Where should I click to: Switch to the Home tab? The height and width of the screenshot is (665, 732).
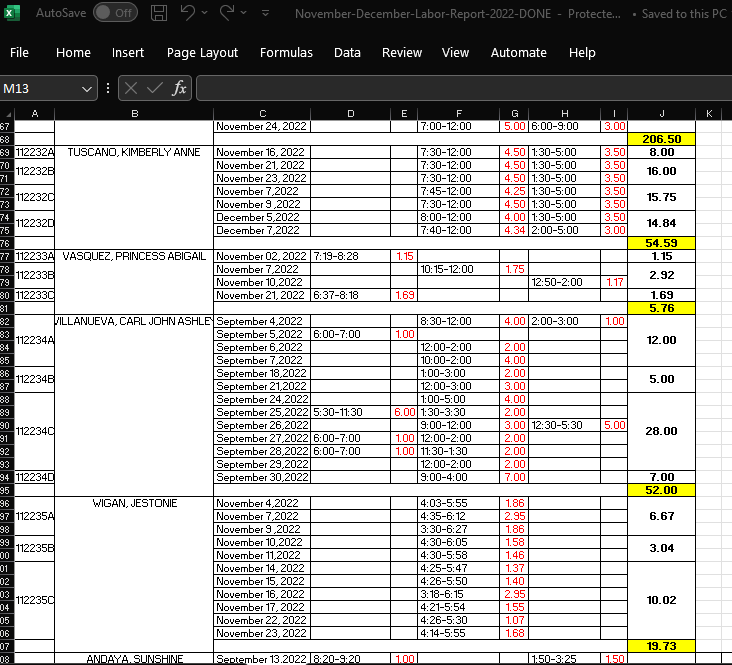(x=73, y=52)
